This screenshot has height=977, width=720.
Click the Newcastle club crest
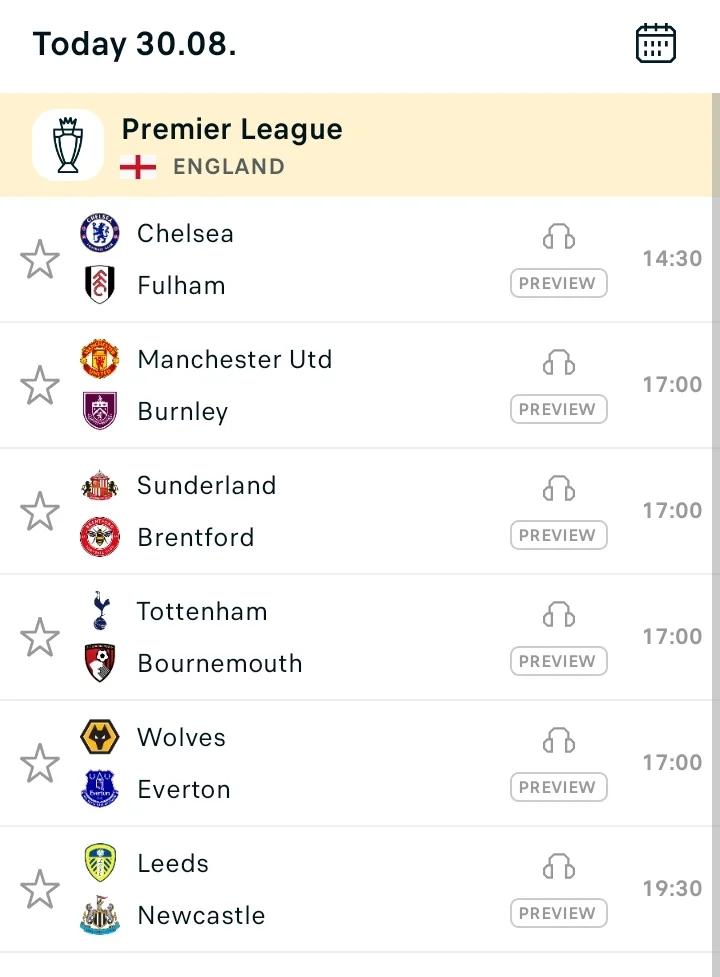click(100, 915)
